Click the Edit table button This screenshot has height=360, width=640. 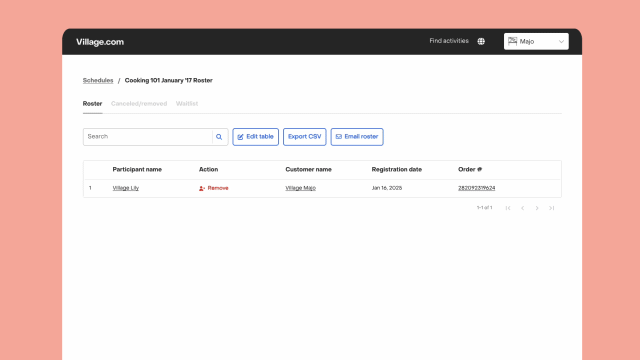(256, 137)
